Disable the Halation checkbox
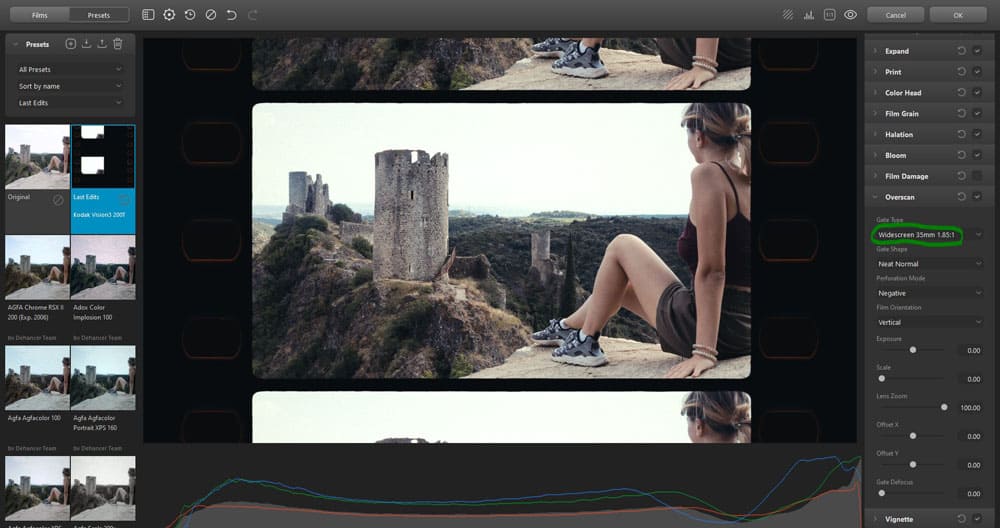This screenshot has width=1000, height=528. point(977,135)
